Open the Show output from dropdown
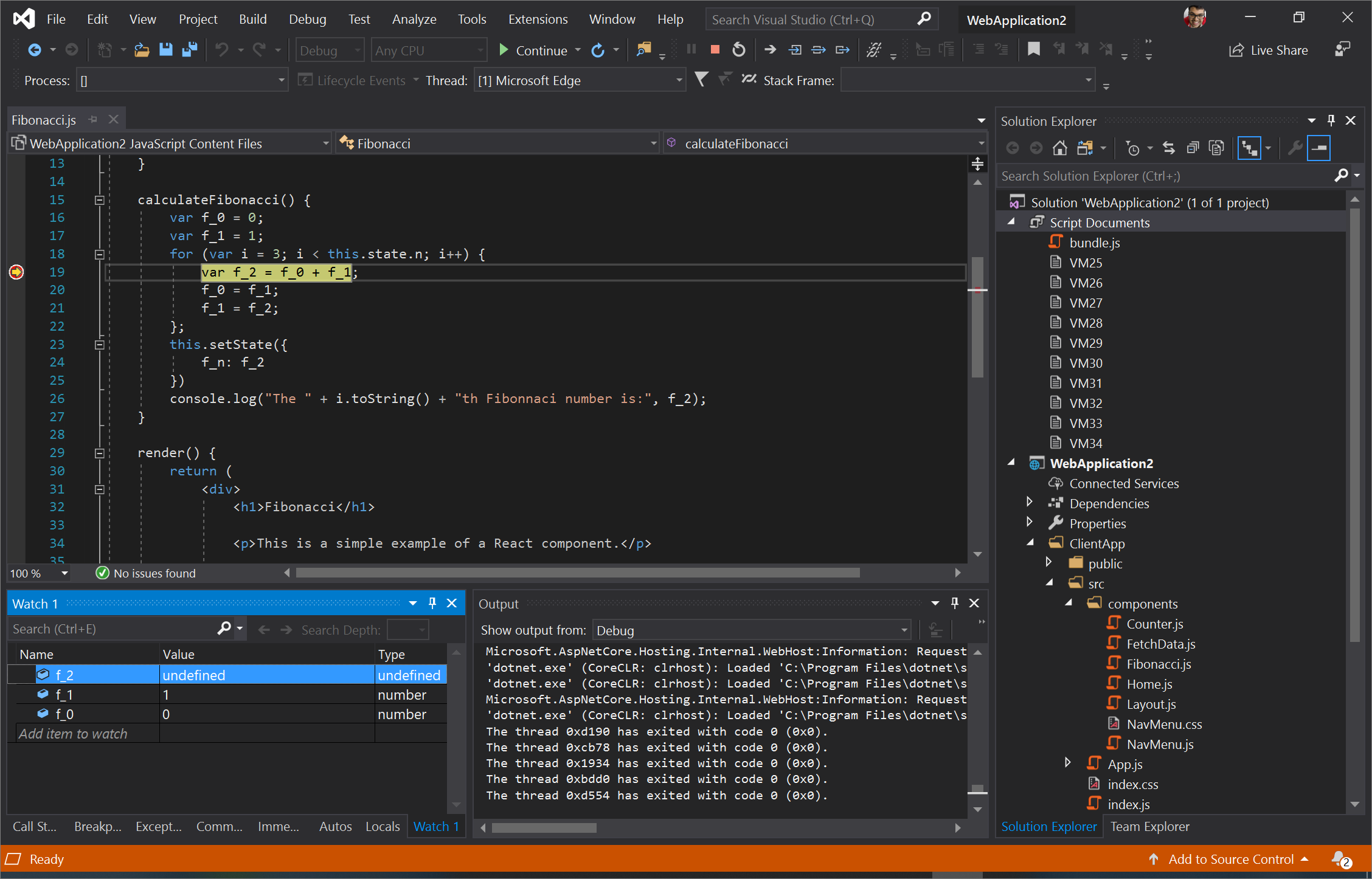 [x=904, y=630]
